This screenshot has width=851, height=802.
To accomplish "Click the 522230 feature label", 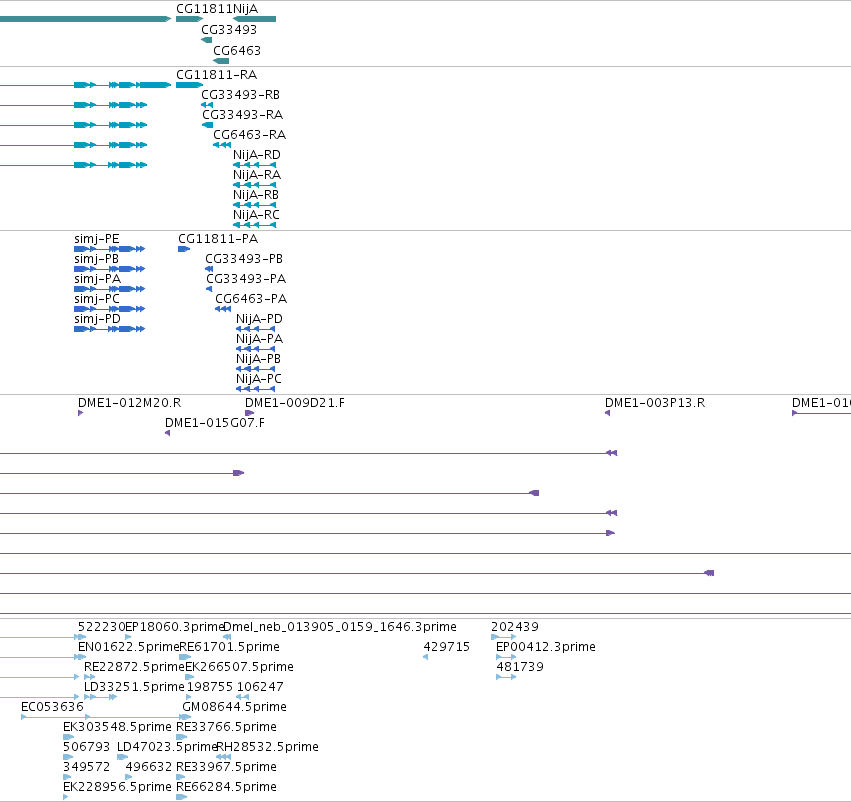I will [101, 627].
